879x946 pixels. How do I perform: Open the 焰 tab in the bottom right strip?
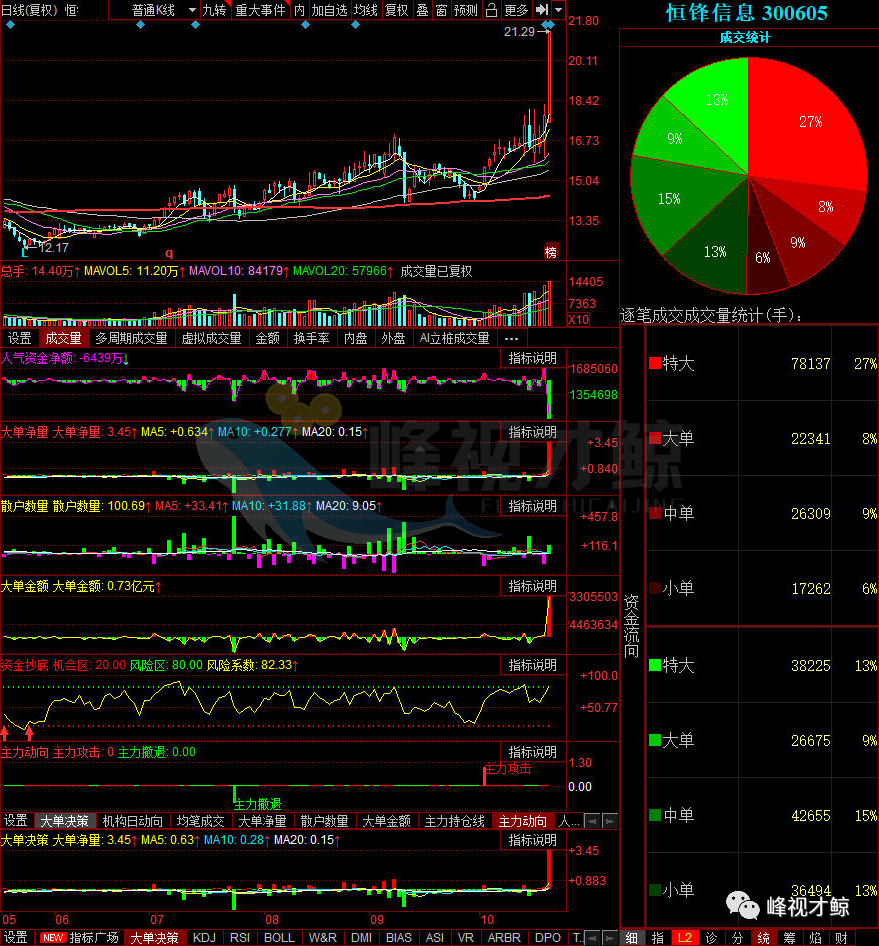[x=816, y=938]
